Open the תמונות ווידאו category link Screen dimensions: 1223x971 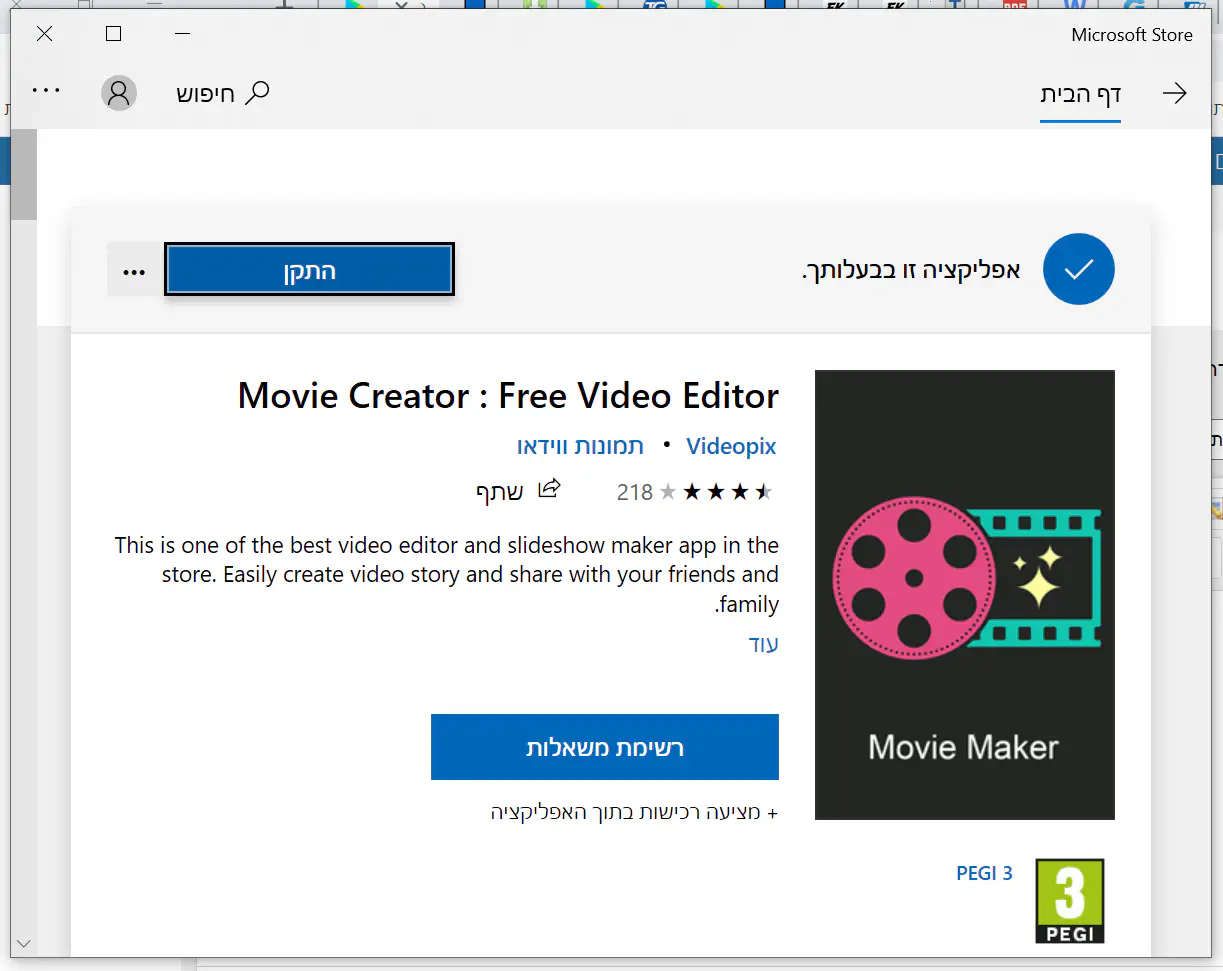click(x=580, y=446)
